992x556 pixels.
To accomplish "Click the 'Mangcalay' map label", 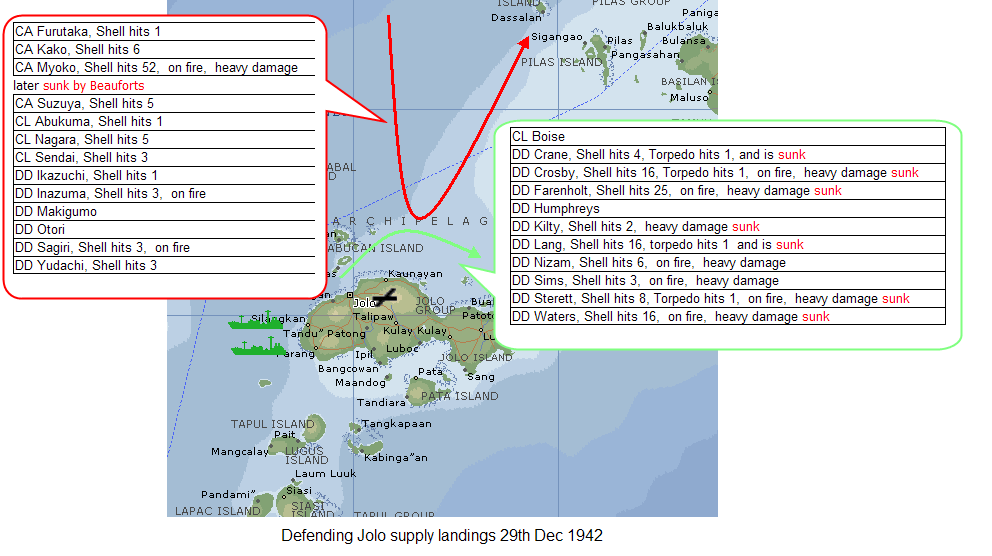I will tap(240, 452).
